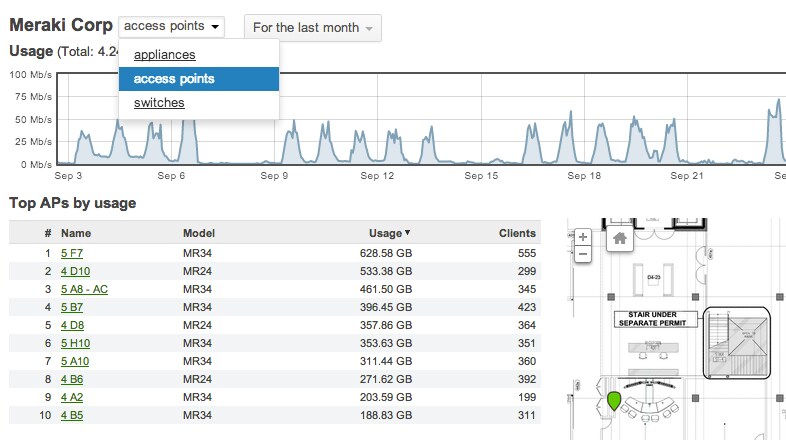Click the Sep 3 label on the usage chart

point(68,176)
